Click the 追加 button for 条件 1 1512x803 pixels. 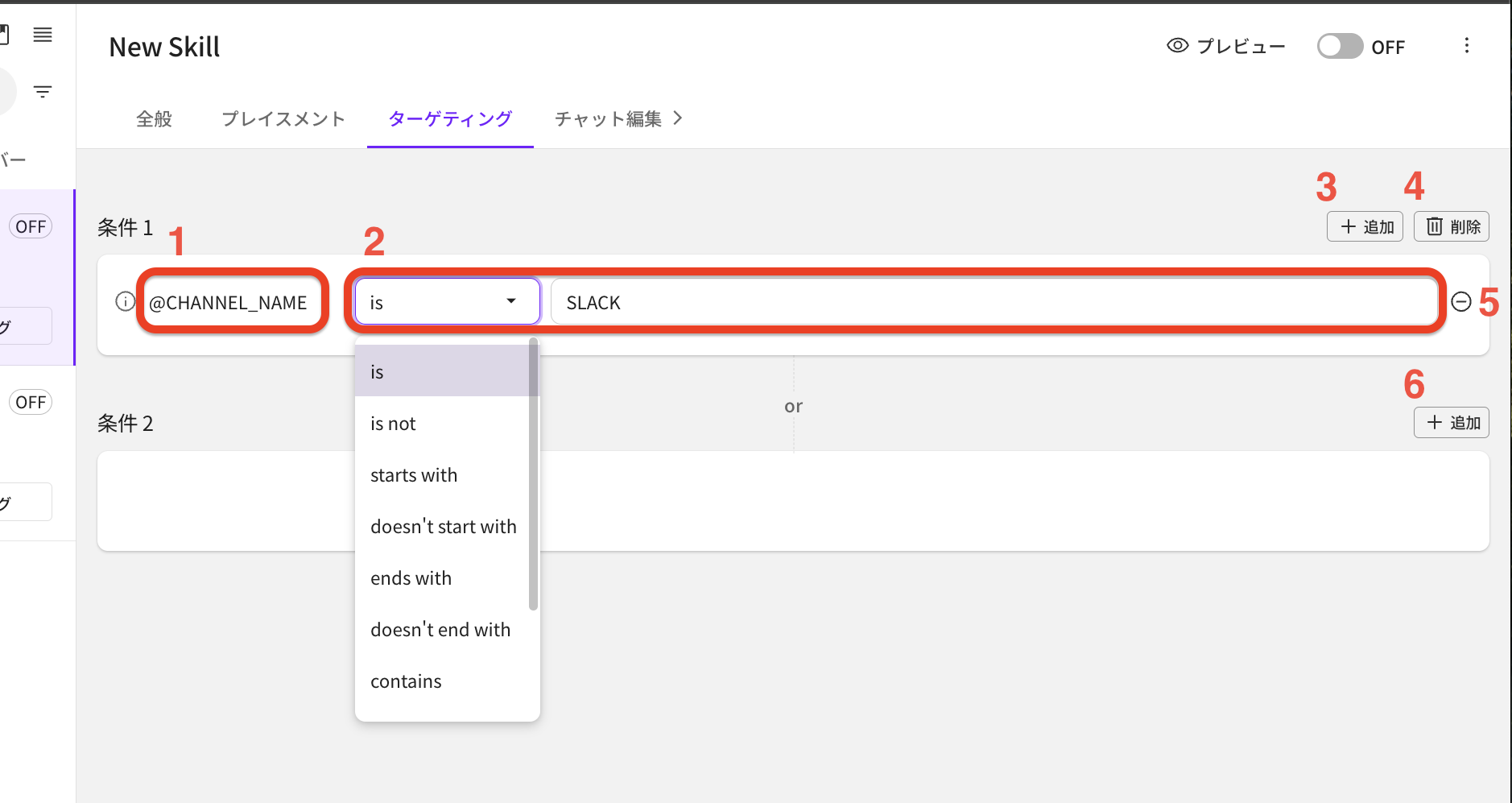click(1365, 227)
